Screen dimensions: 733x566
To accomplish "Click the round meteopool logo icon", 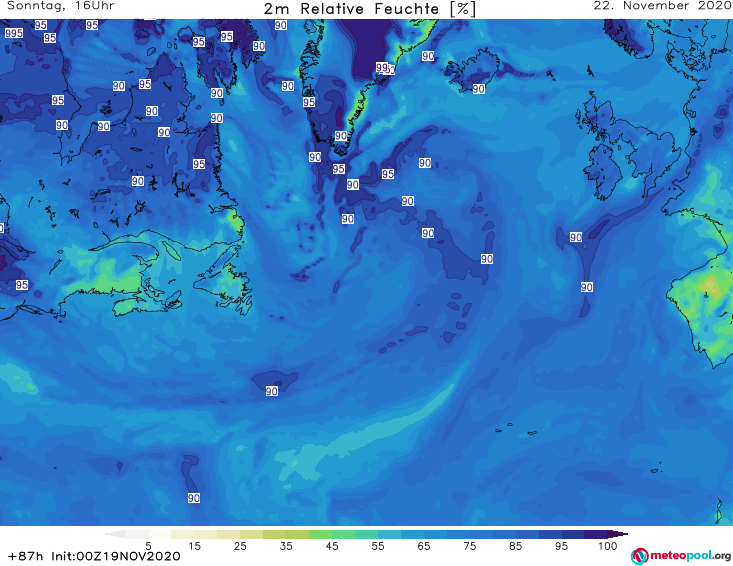I will click(x=639, y=557).
